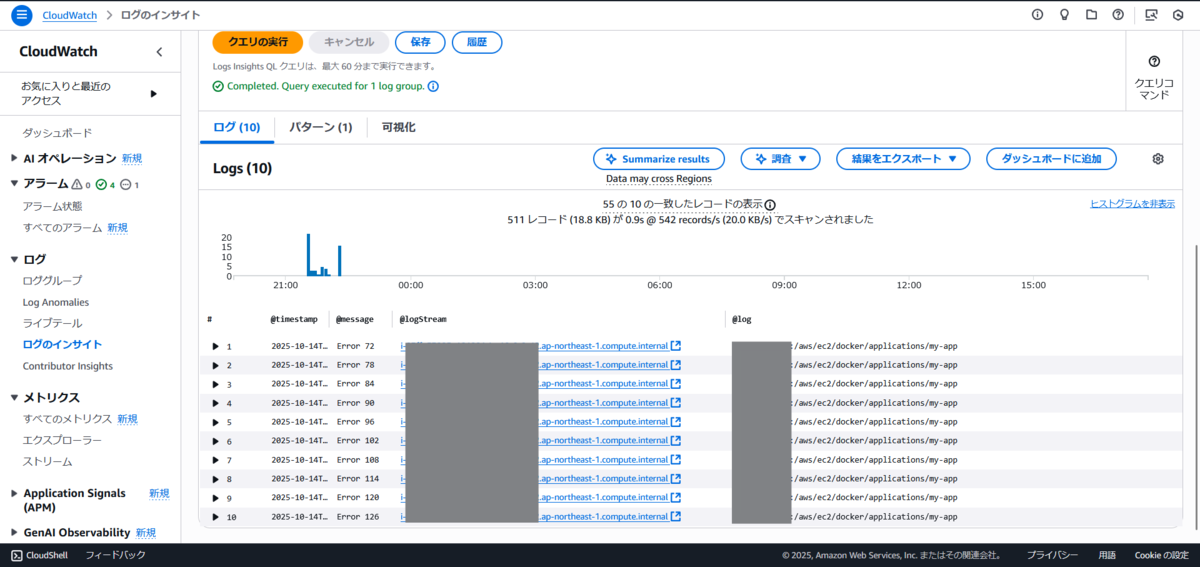Click the folder icon in top bar
The height and width of the screenshot is (567, 1200).
click(1091, 15)
